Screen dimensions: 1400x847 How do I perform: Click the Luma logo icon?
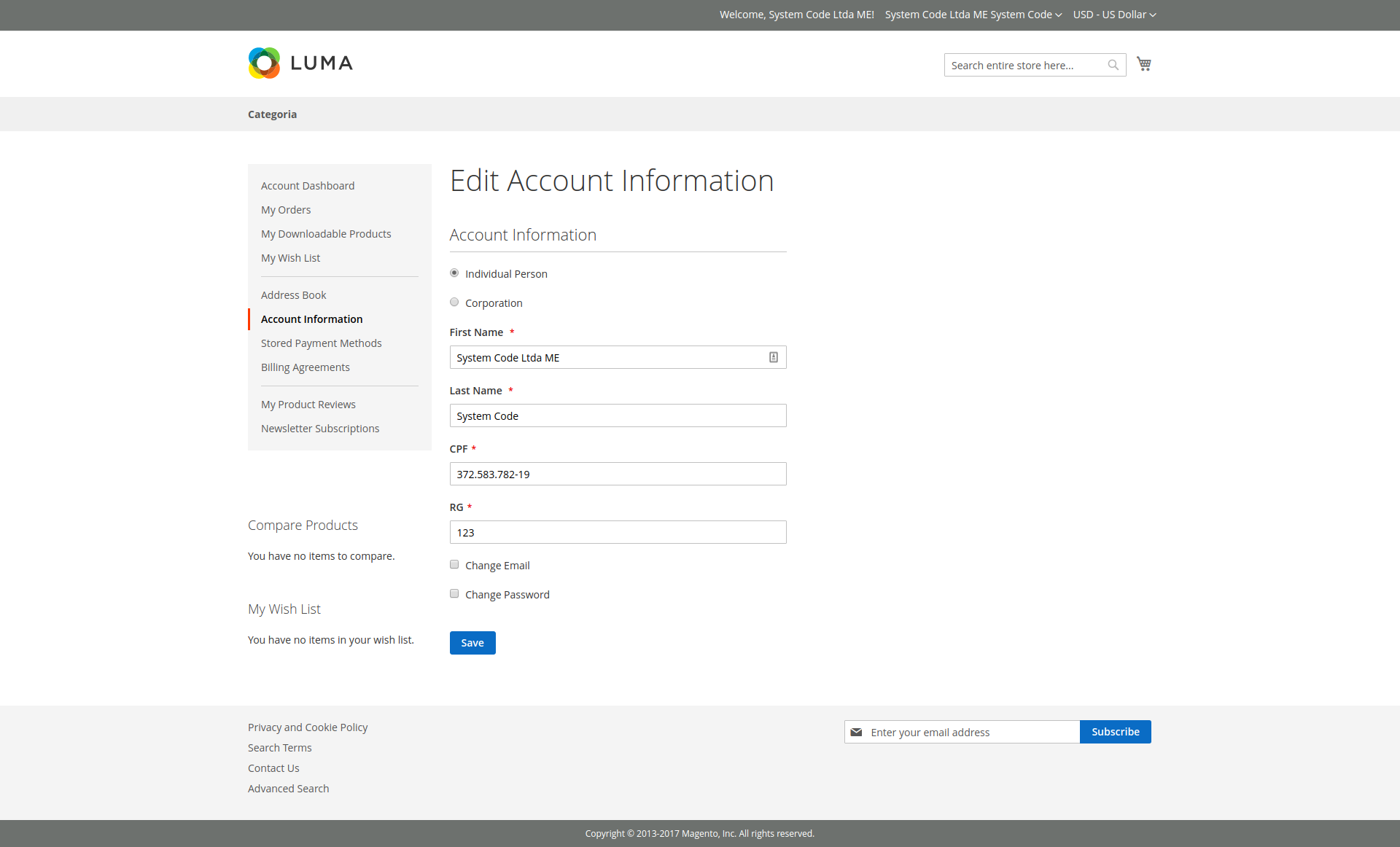point(264,63)
